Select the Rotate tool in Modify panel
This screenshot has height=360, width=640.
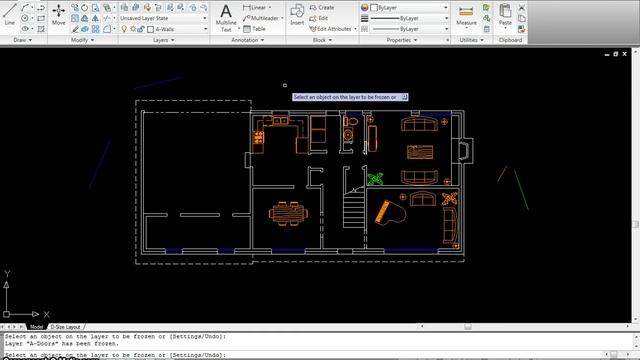84,7
